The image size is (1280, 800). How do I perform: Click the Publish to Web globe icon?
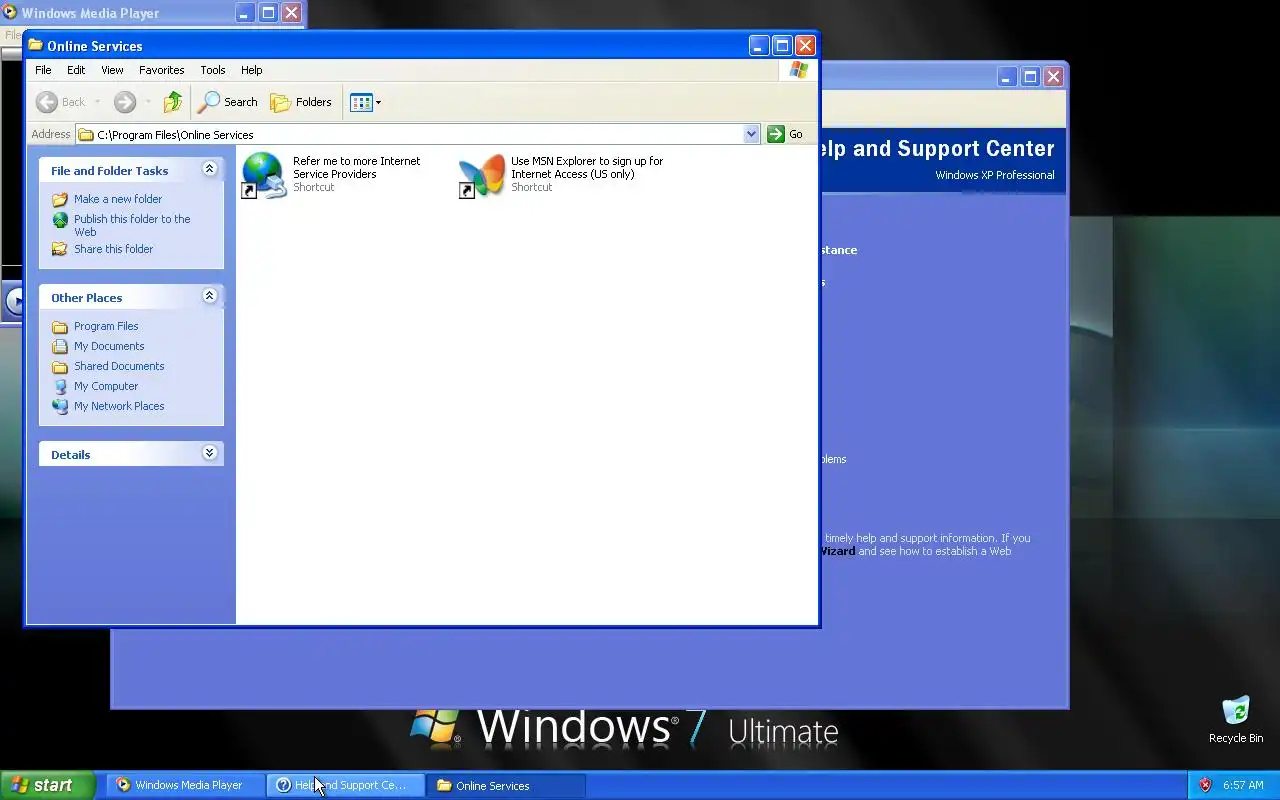[60, 220]
